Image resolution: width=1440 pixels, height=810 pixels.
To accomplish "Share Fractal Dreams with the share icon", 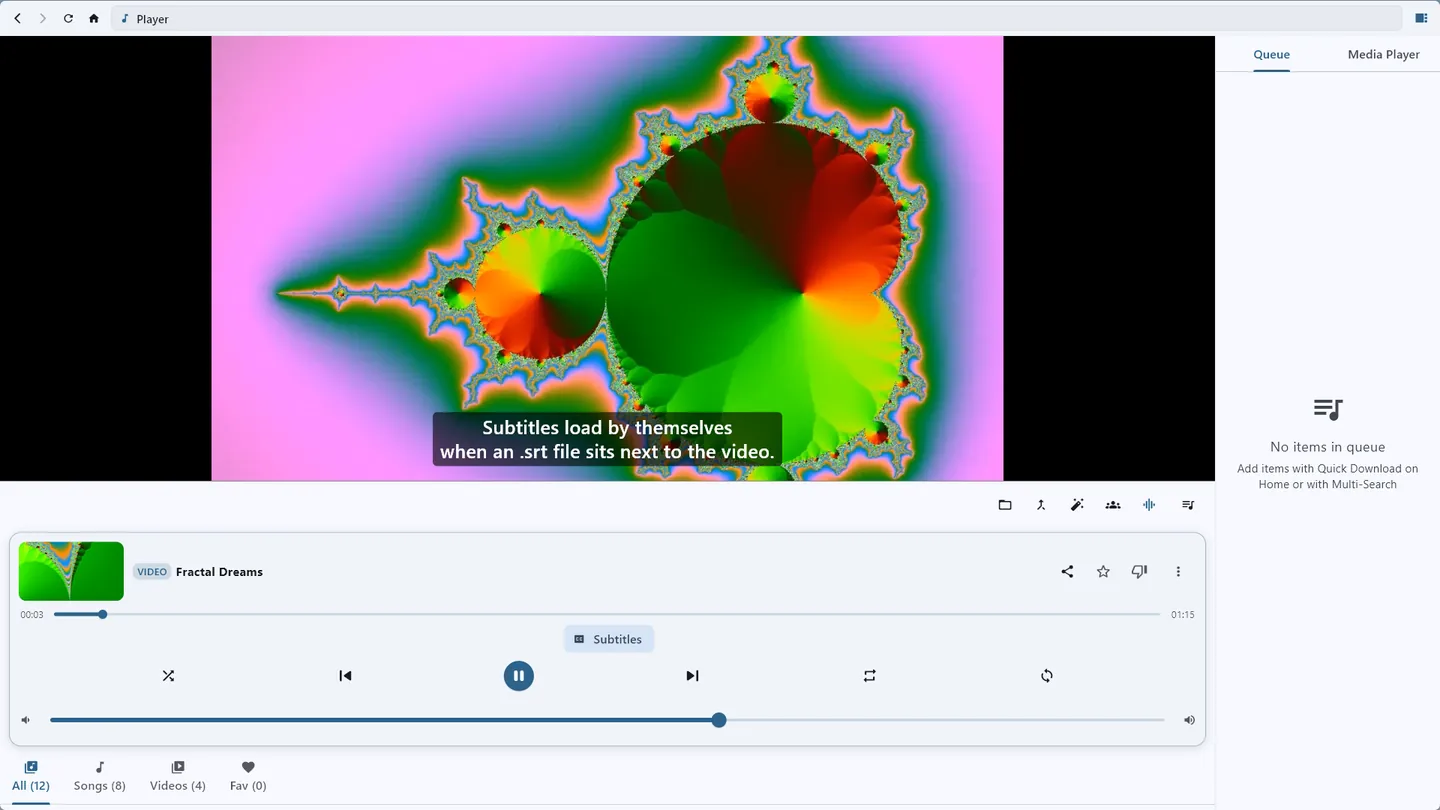I will 1067,572.
